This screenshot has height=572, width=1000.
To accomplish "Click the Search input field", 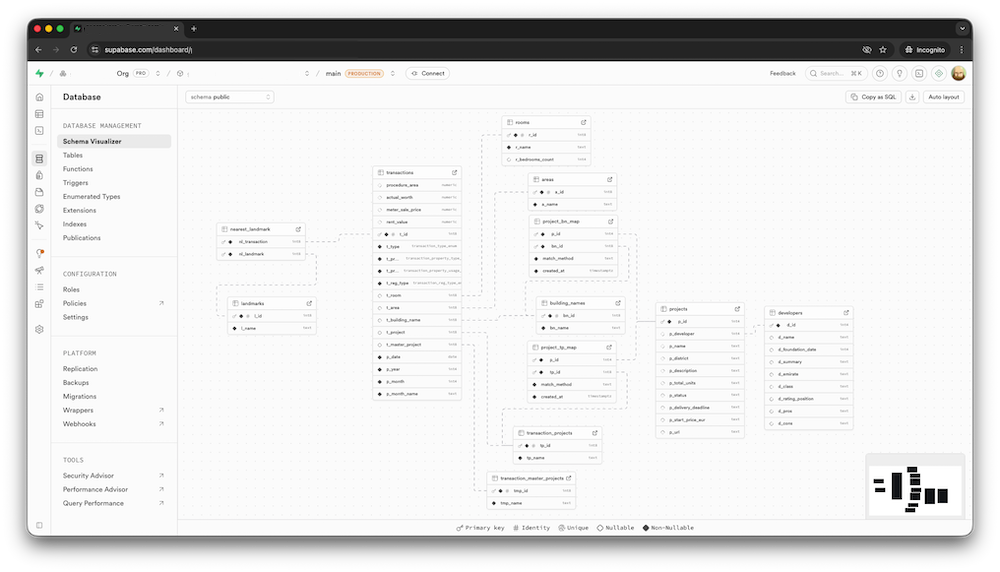I will click(836, 73).
